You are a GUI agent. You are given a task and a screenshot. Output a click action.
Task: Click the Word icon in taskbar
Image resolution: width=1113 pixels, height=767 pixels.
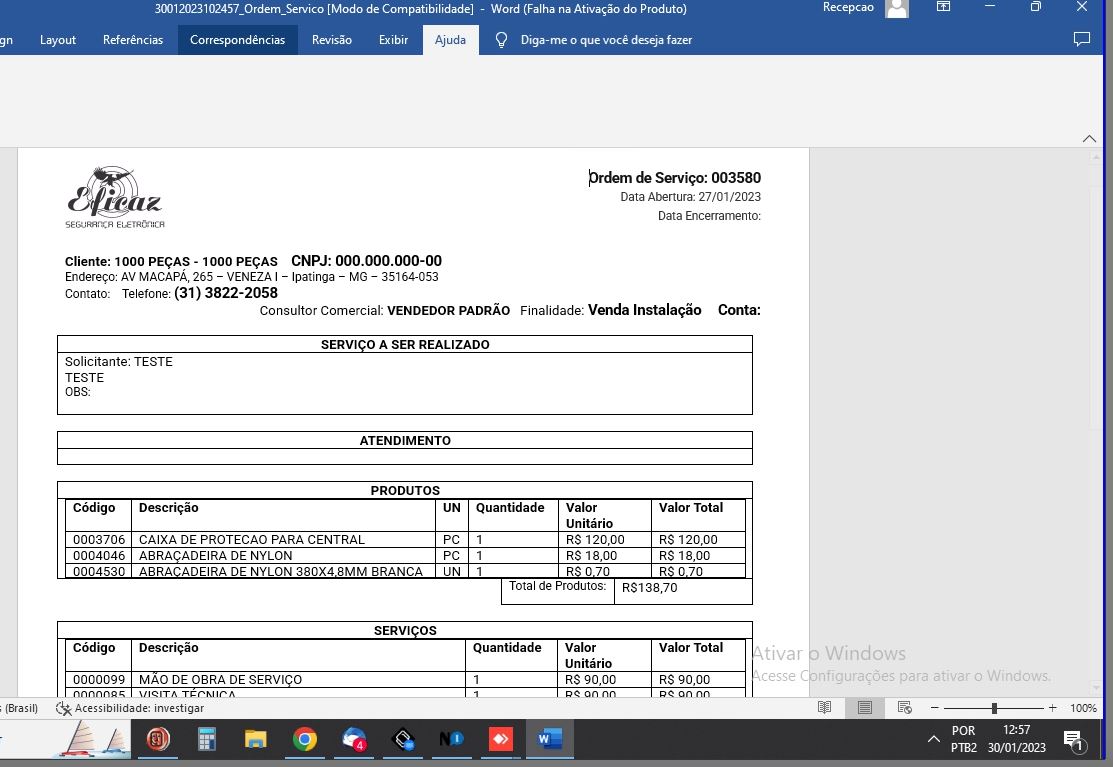pyautogui.click(x=549, y=739)
